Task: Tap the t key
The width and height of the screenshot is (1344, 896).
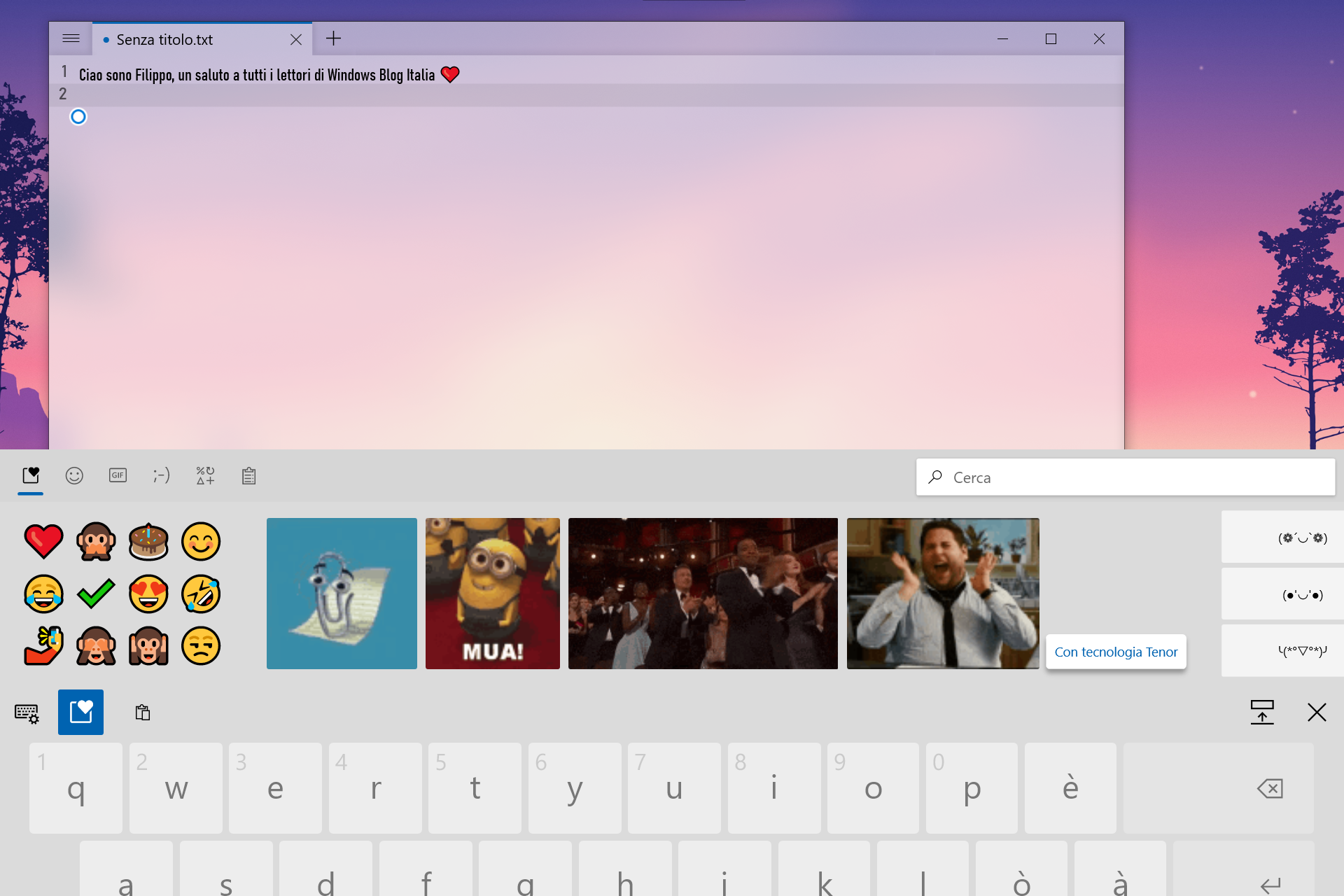Action: (475, 788)
